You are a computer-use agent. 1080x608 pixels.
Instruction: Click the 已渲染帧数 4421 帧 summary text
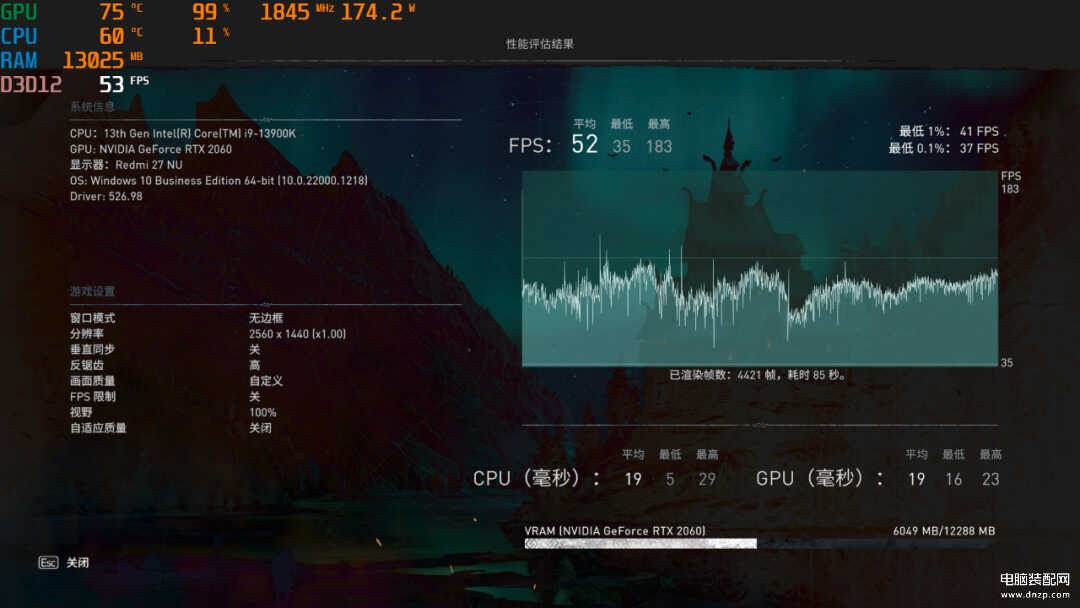click(x=758, y=375)
